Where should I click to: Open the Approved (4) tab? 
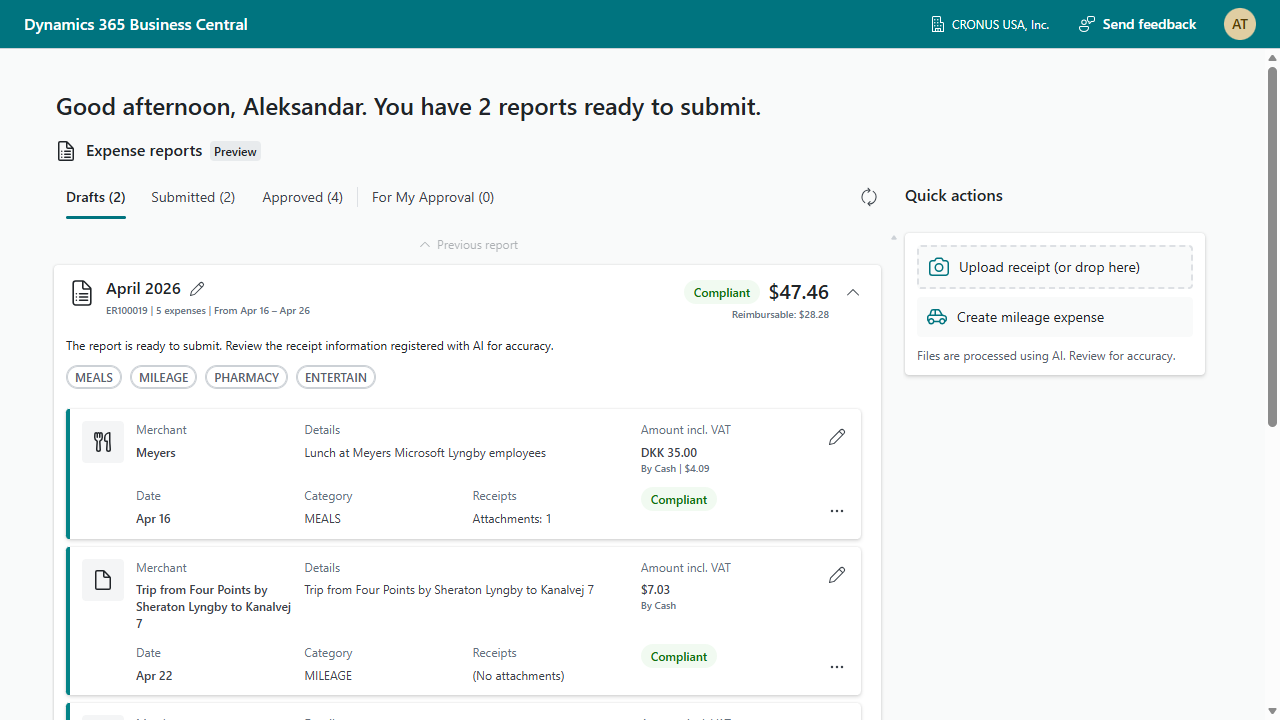click(x=303, y=197)
